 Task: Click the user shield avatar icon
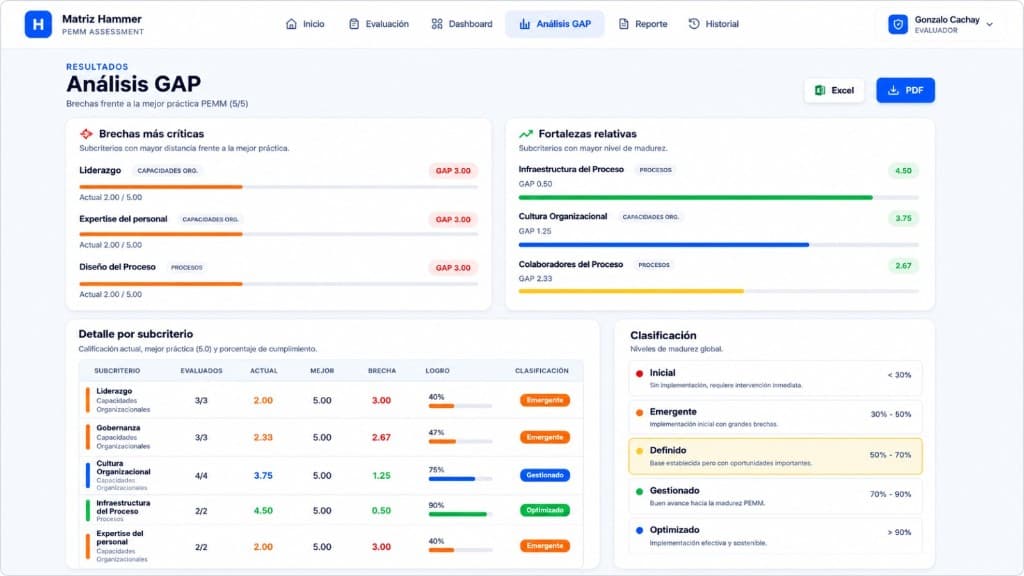click(x=898, y=25)
